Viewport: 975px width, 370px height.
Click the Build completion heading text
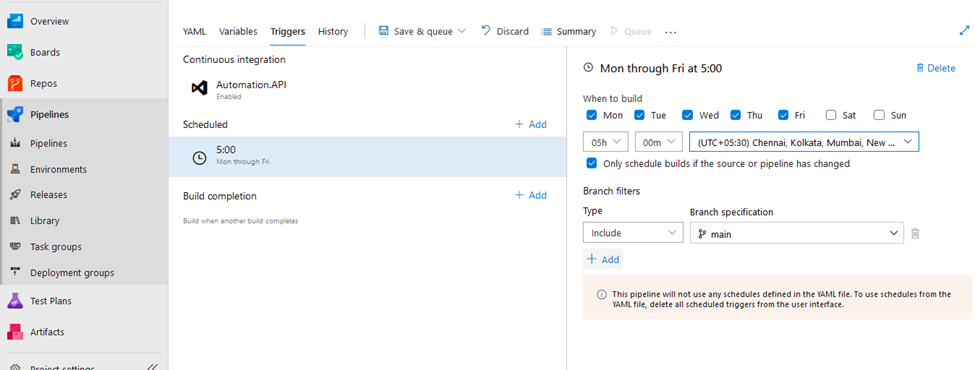pos(219,196)
